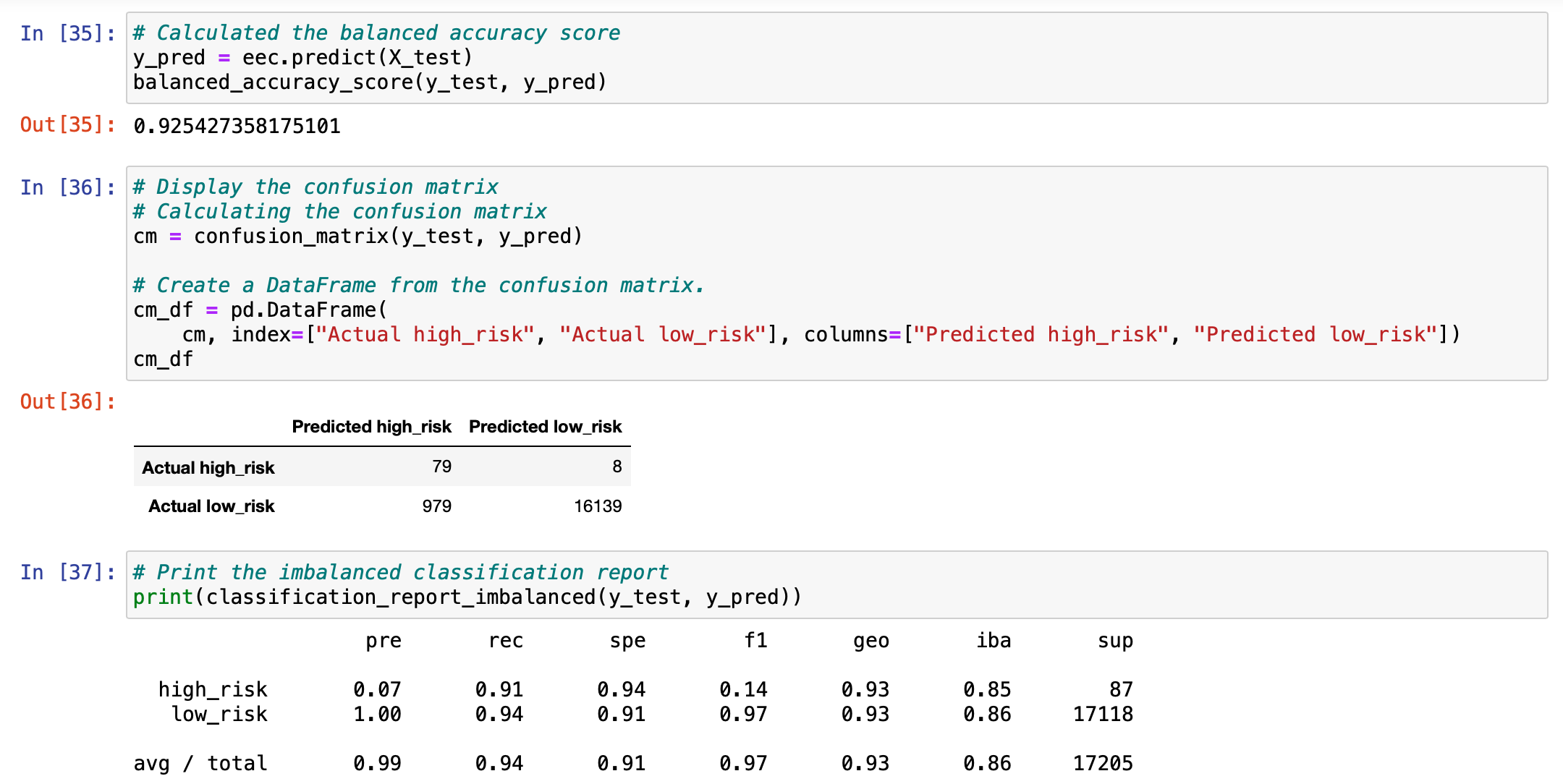Click the 'avg / total' row label
The image size is (1563, 784).
coord(200,764)
